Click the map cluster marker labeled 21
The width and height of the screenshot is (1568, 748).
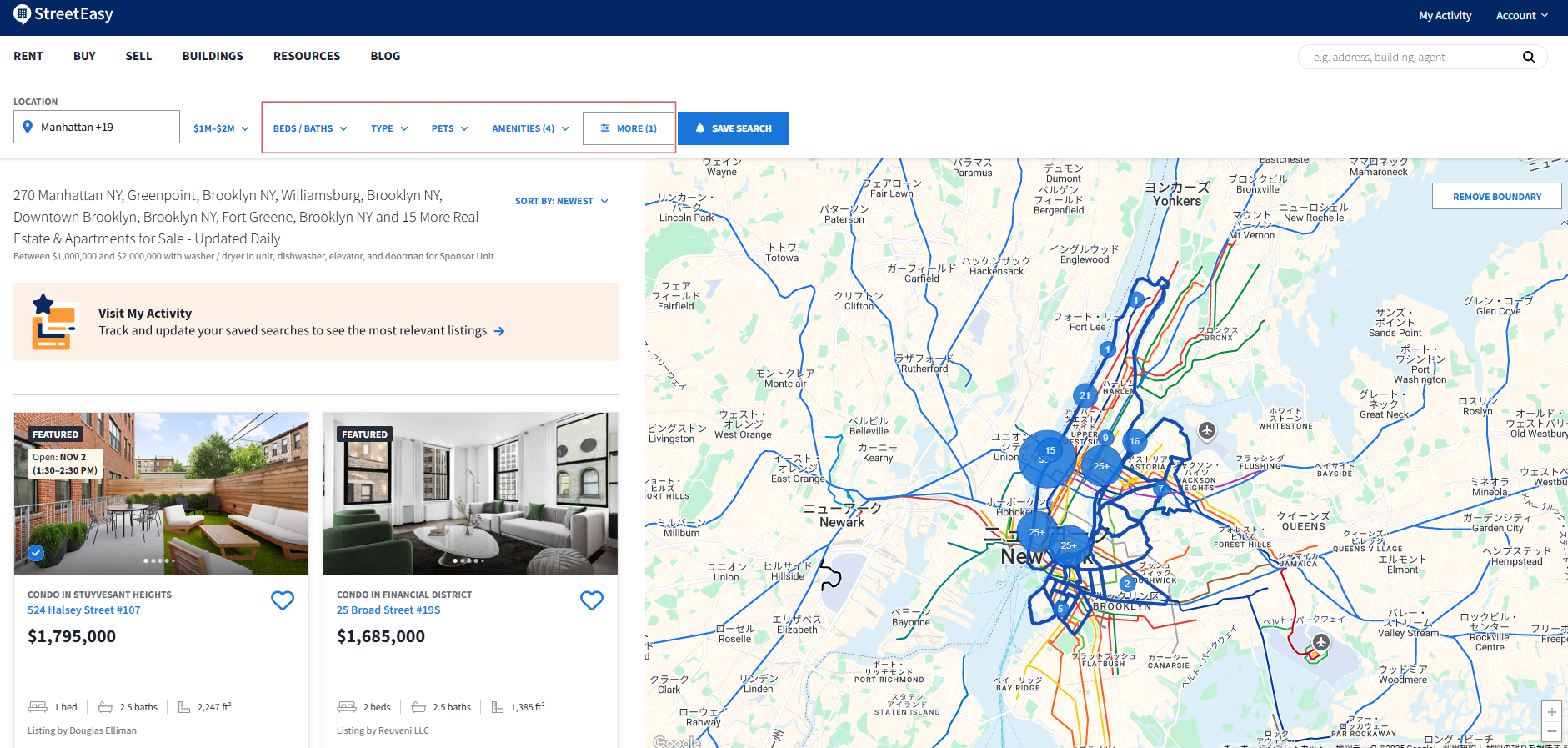pos(1085,395)
